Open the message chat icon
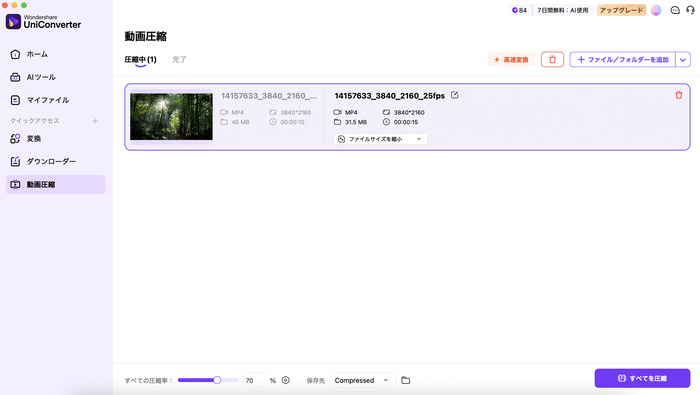Viewport: 700px width, 395px height. (x=675, y=10)
